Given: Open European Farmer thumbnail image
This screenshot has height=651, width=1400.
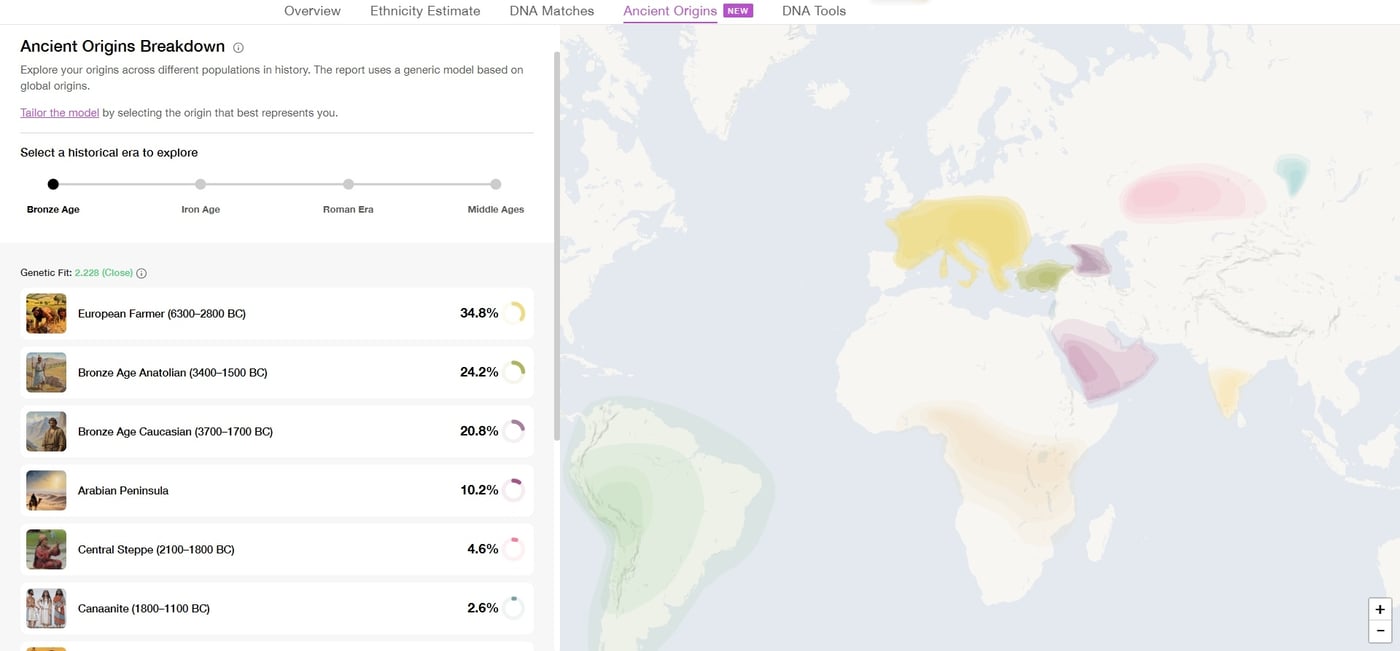Looking at the screenshot, I should point(46,313).
